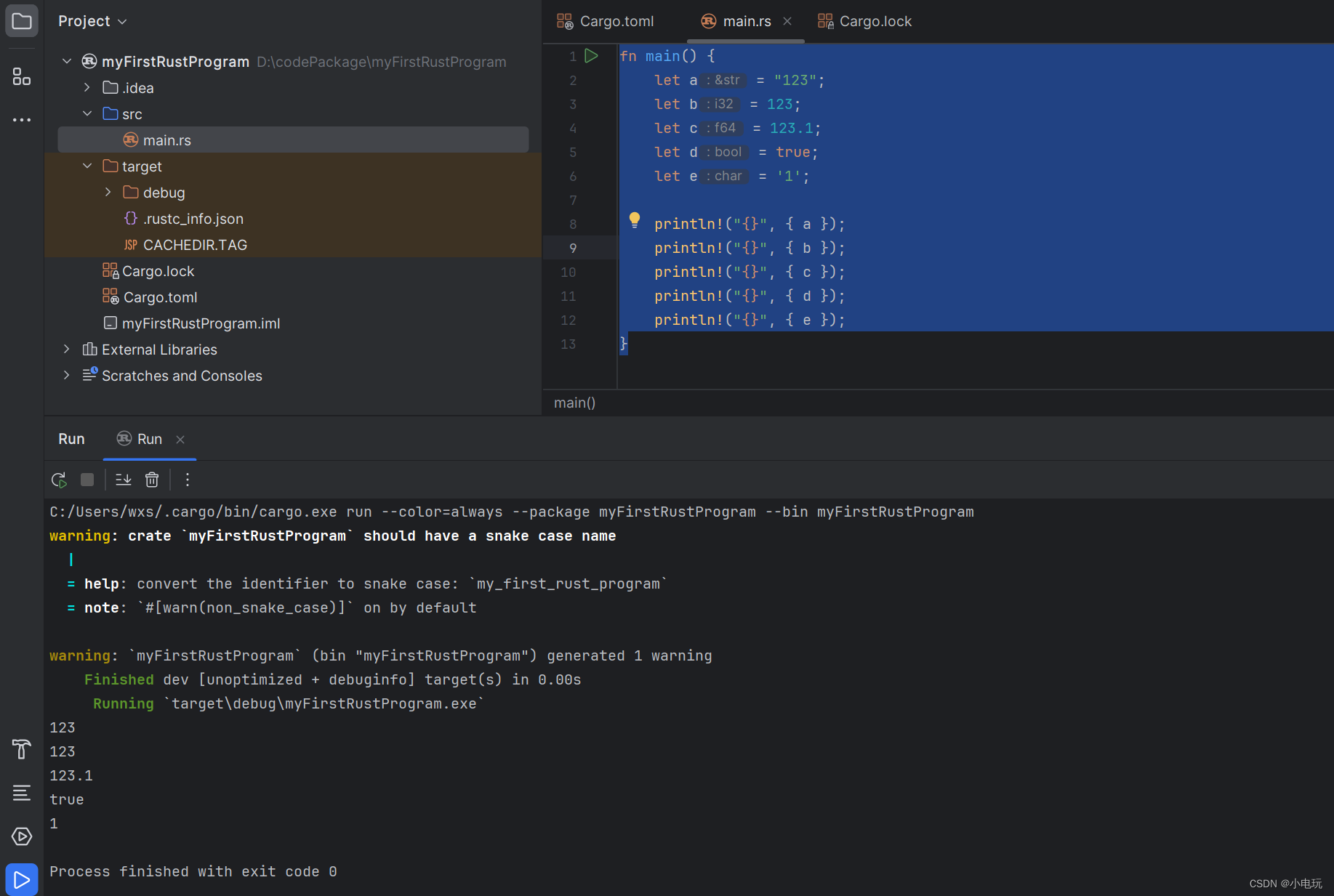The width and height of the screenshot is (1334, 896).
Task: Collapse the myFirstRustProgram root node
Action: tap(67, 61)
